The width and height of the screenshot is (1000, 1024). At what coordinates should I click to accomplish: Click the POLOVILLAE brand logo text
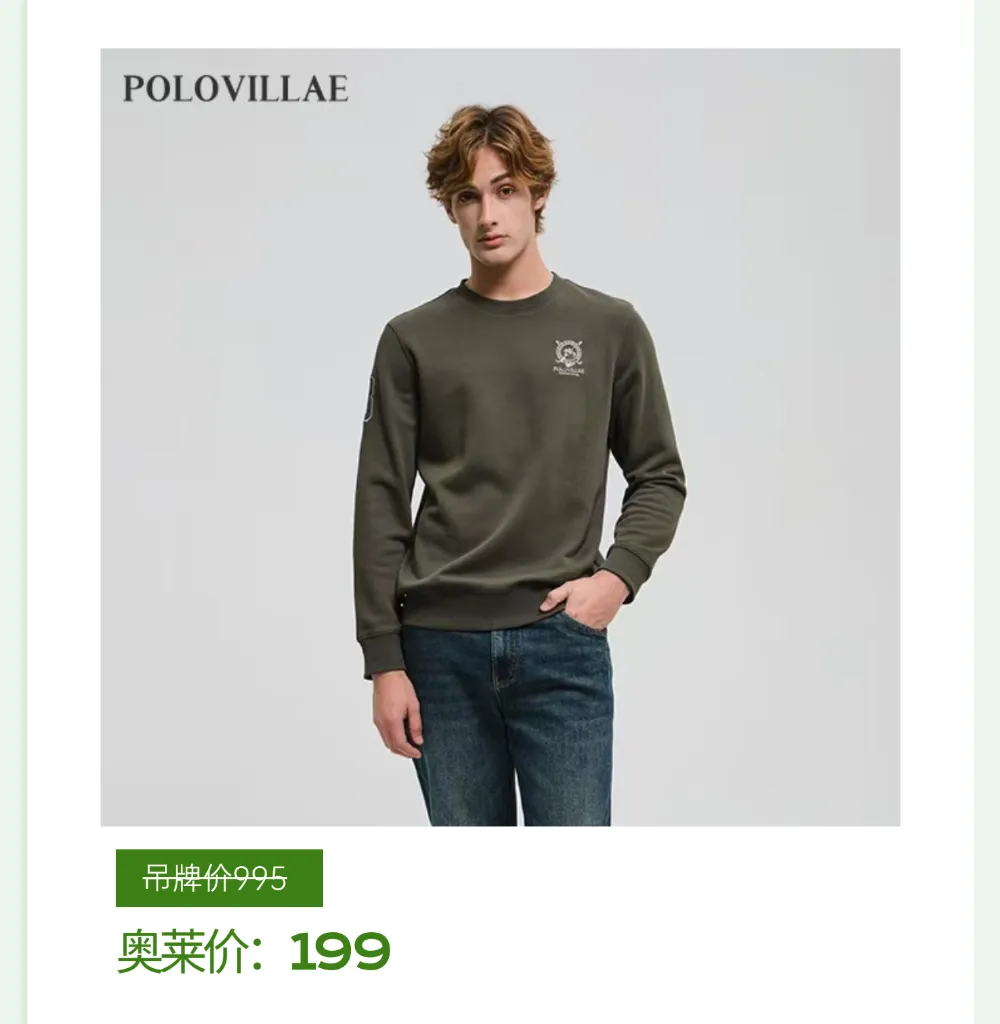[235, 89]
